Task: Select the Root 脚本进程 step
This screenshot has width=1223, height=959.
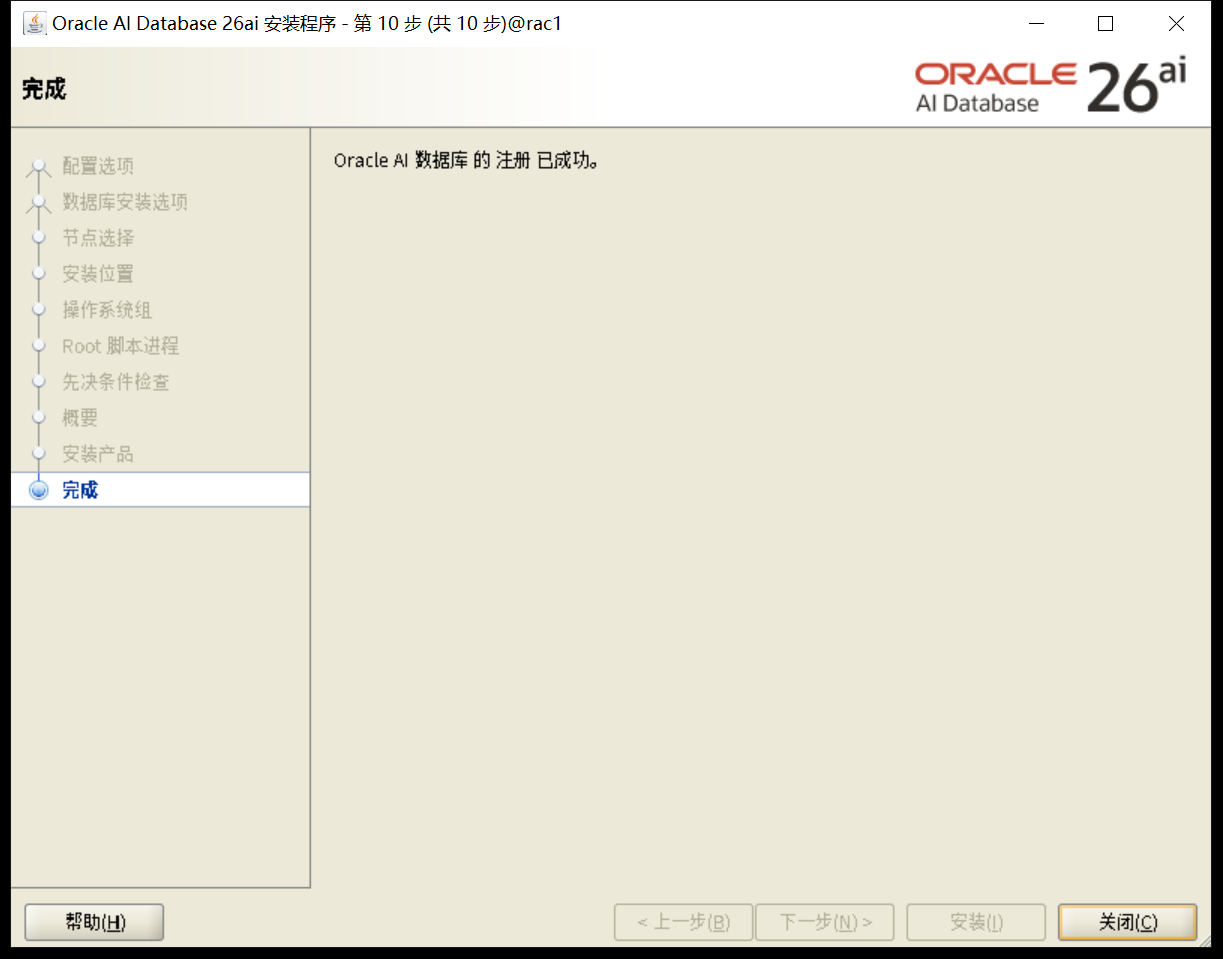Action: click(x=120, y=346)
